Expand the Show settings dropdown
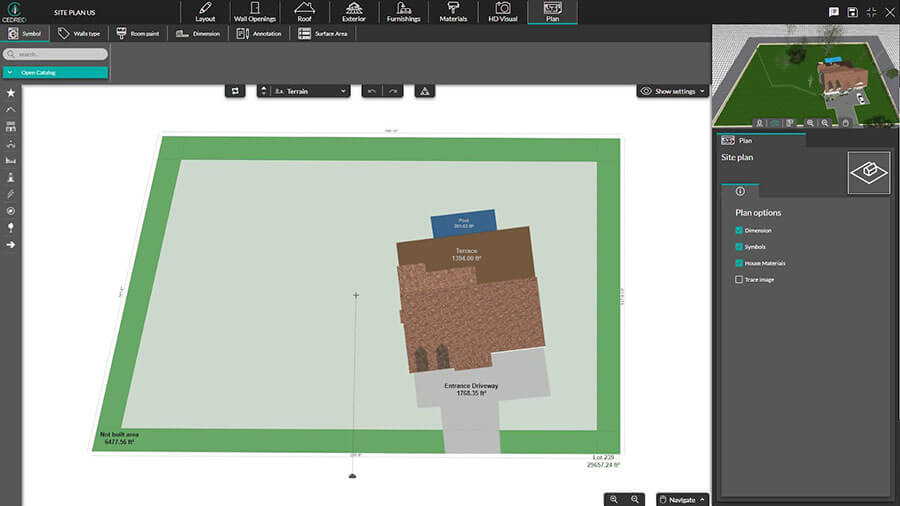This screenshot has width=900, height=506. (673, 91)
